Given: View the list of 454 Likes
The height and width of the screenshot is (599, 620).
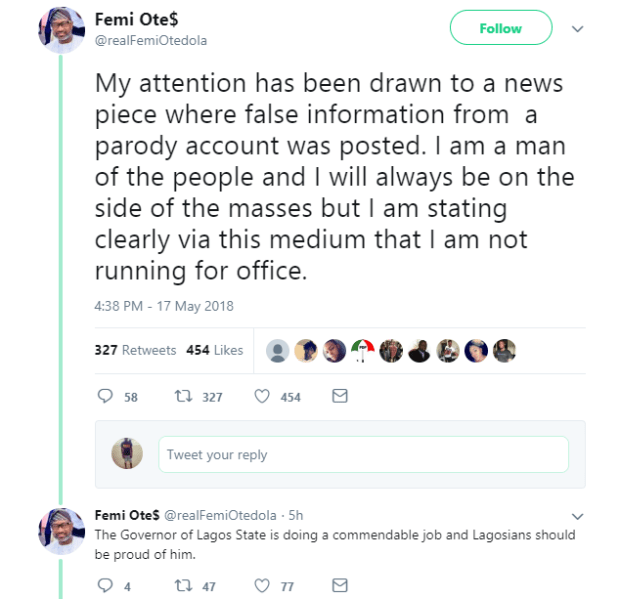Looking at the screenshot, I should pyautogui.click(x=214, y=350).
